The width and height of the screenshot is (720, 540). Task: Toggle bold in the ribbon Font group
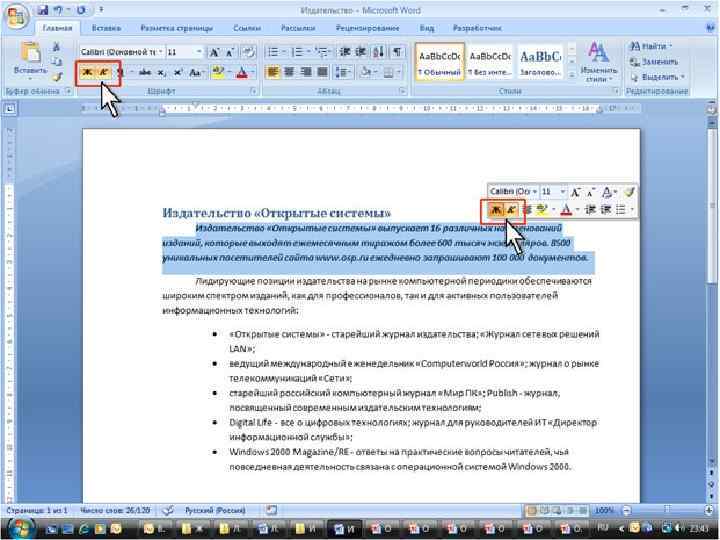click(x=87, y=72)
